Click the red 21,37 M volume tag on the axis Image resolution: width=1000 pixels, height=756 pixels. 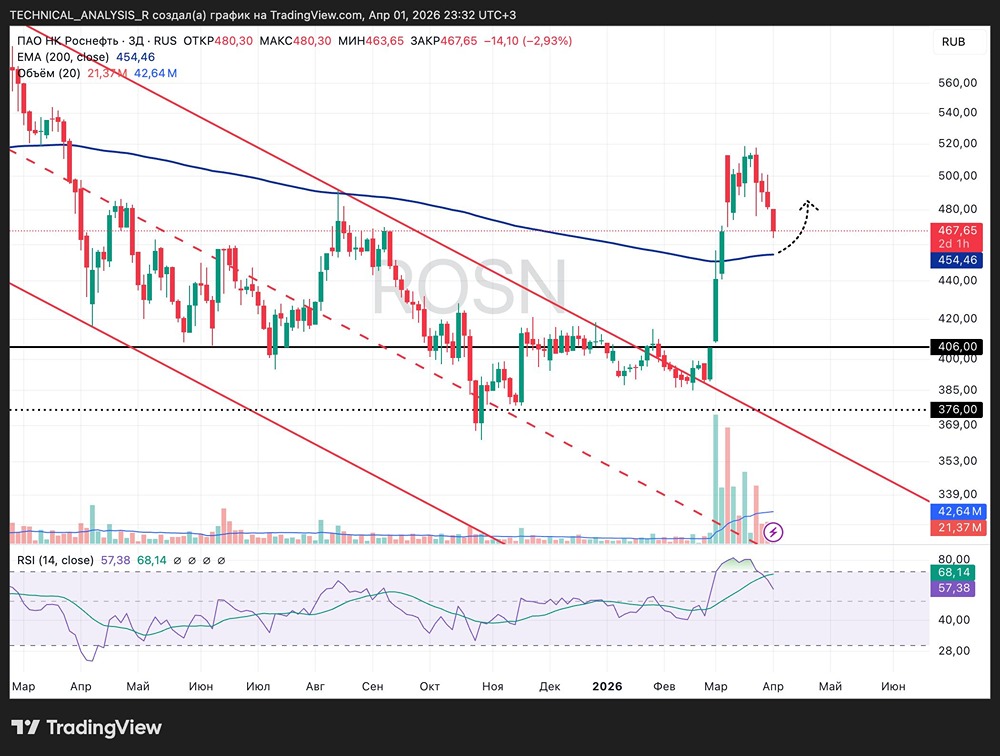point(959,528)
